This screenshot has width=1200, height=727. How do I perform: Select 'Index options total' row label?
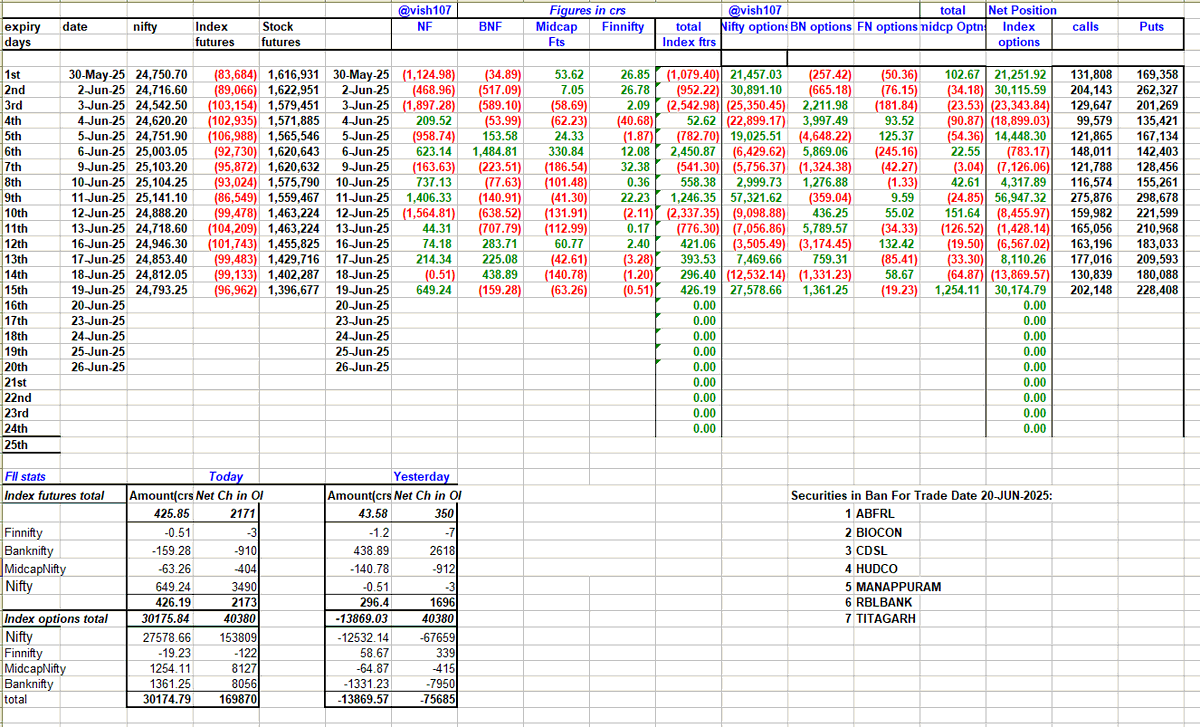56,619
